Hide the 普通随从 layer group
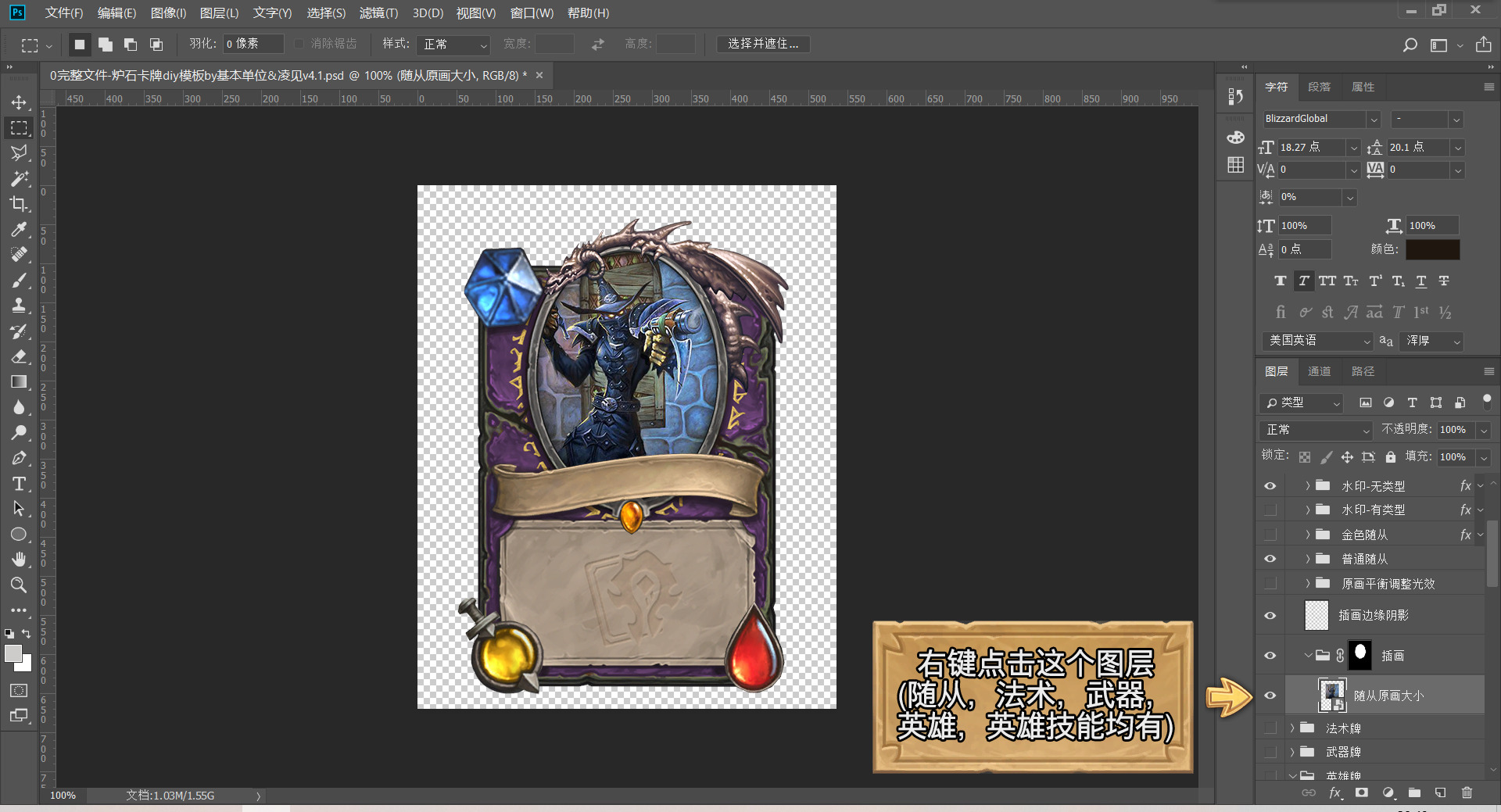Image resolution: width=1501 pixels, height=812 pixels. [1270, 559]
